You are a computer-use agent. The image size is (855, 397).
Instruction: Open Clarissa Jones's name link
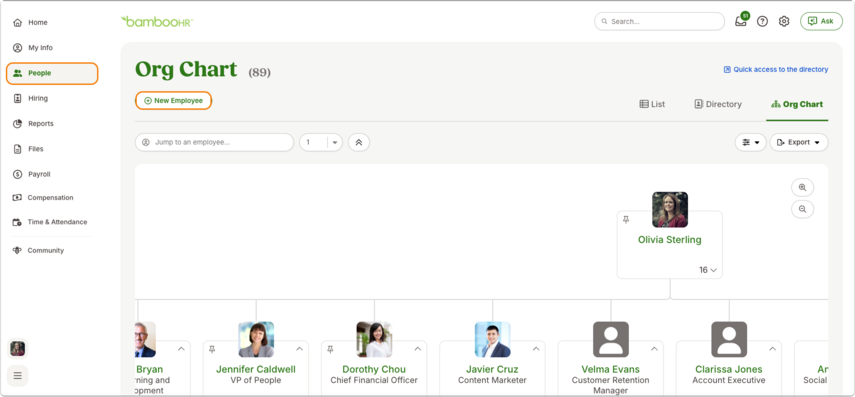[x=729, y=370]
